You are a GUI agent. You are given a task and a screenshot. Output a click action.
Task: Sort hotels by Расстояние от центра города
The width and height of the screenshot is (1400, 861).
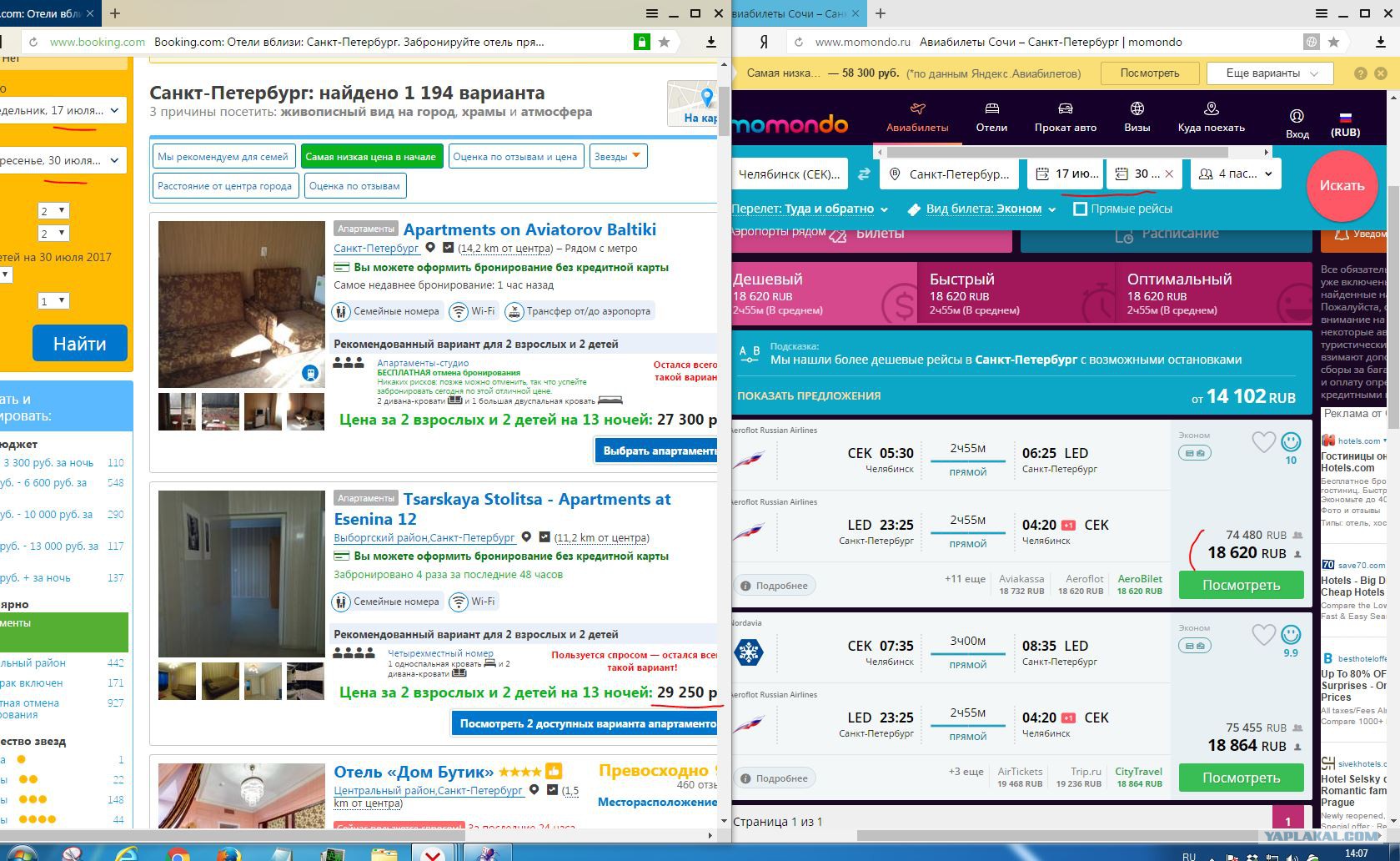224,186
